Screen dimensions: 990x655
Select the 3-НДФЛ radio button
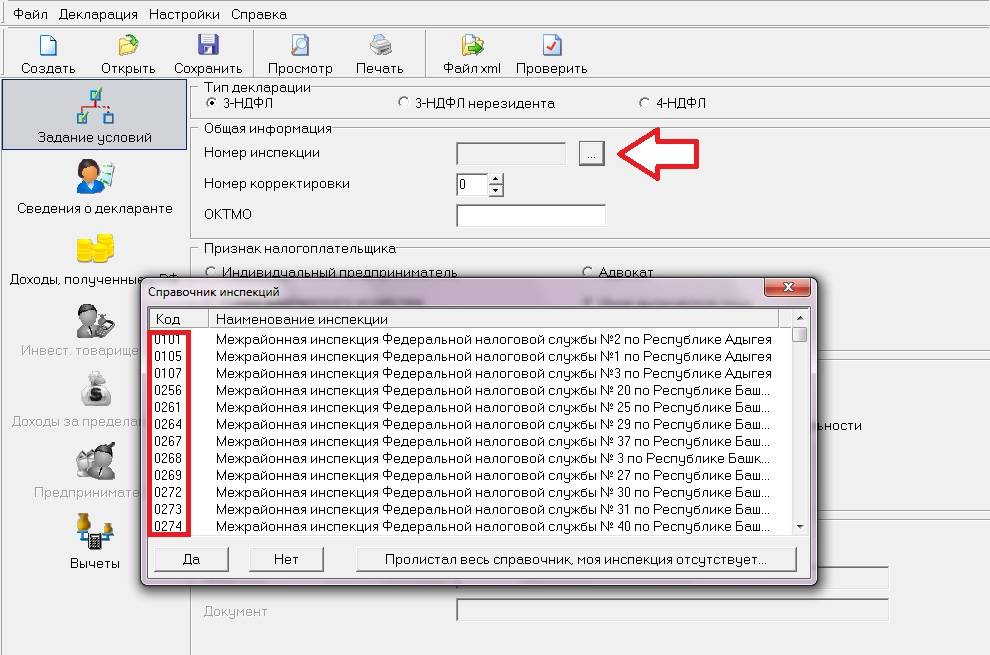click(211, 103)
